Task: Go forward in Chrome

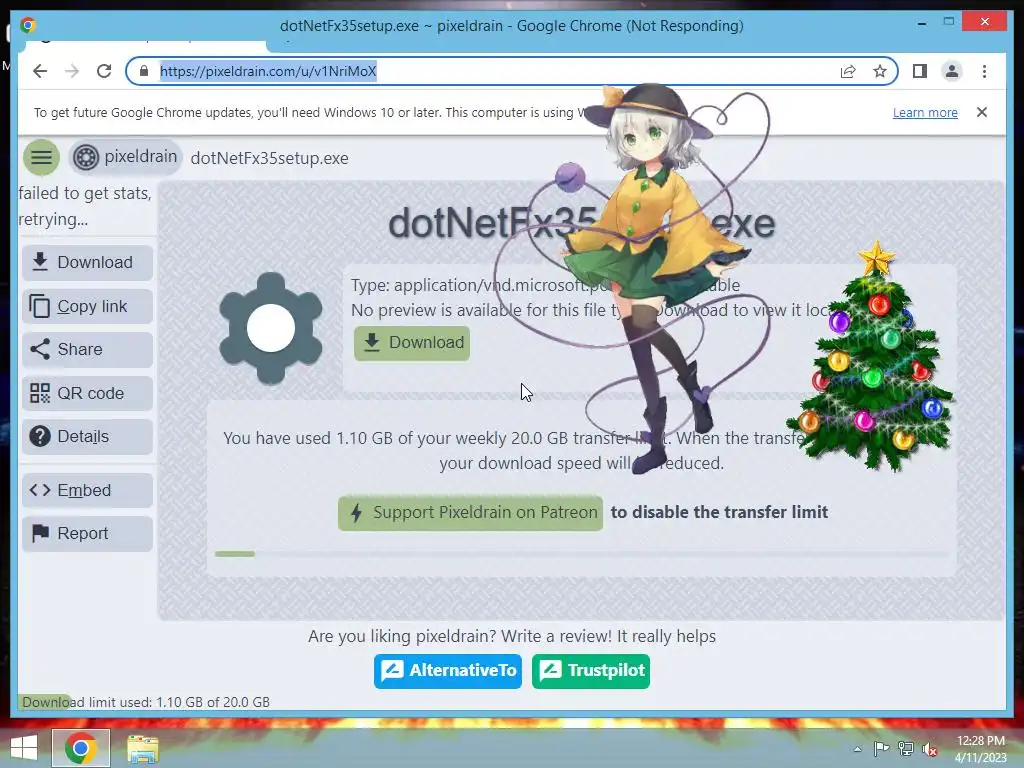Action: pyautogui.click(x=72, y=71)
